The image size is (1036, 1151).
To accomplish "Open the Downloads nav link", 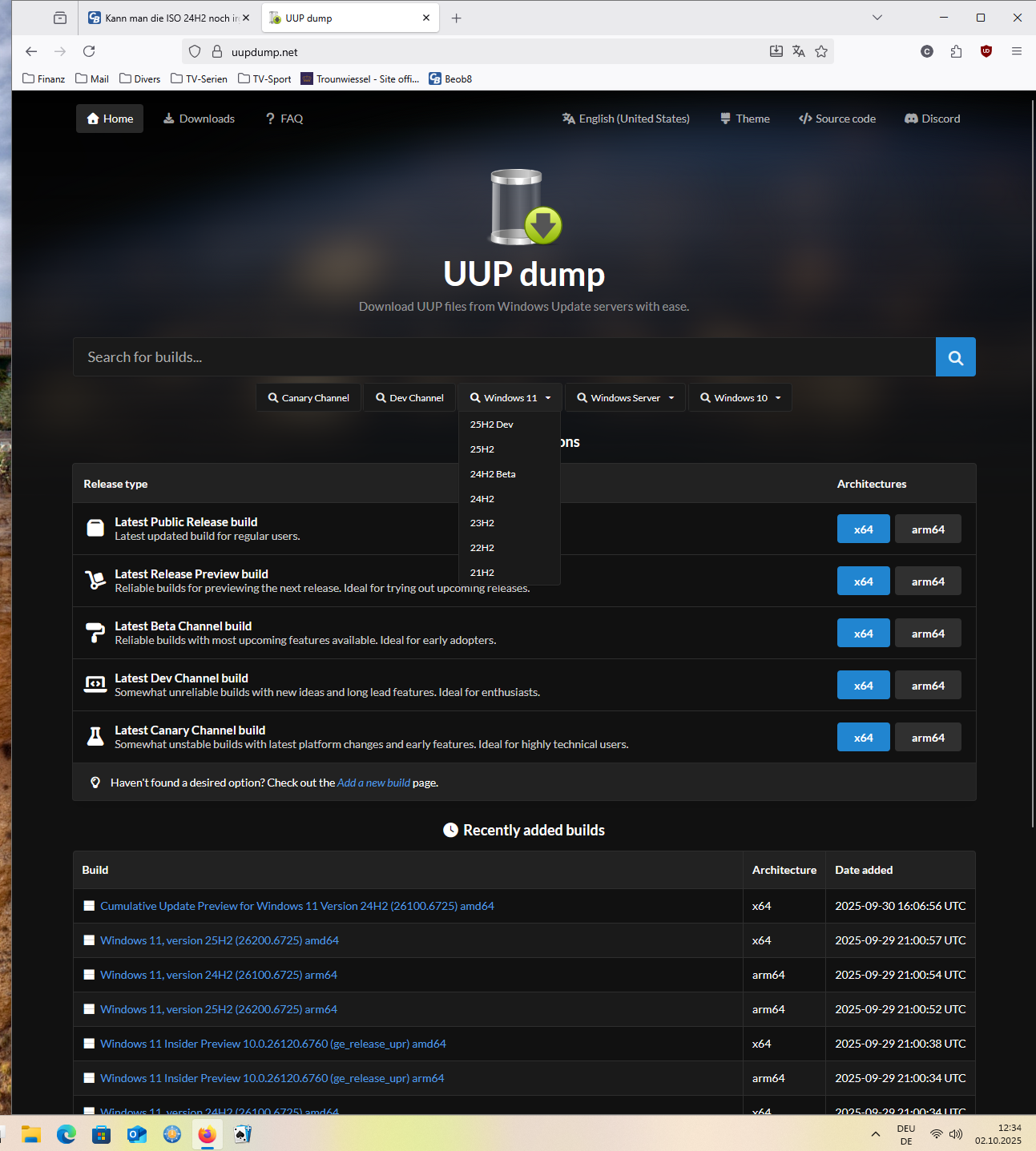I will coord(199,119).
